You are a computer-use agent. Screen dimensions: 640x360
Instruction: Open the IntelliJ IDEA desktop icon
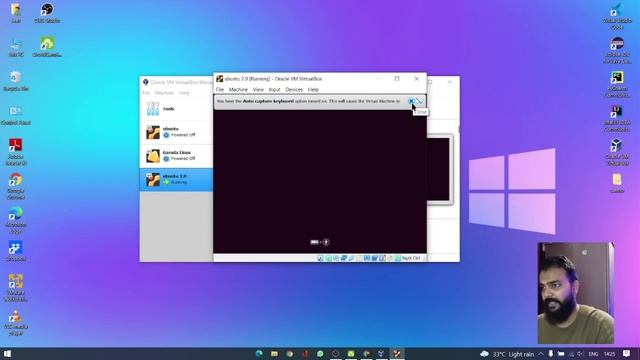pyautogui.click(x=617, y=118)
